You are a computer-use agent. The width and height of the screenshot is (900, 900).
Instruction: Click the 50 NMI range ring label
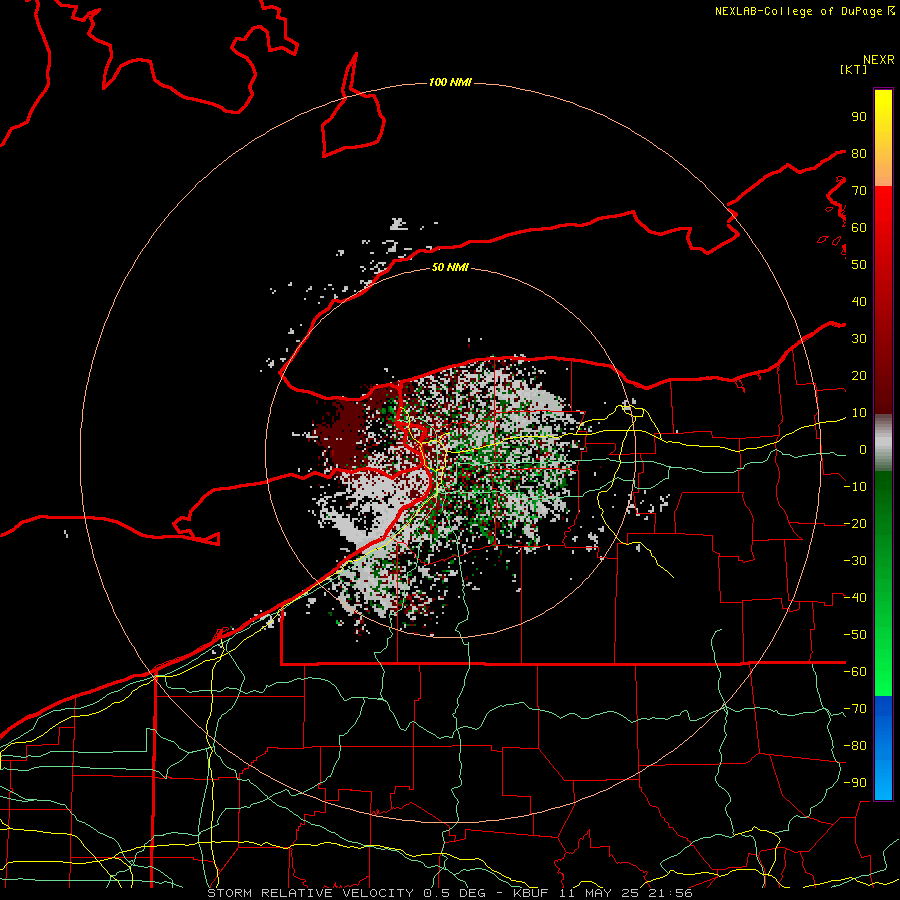coord(450,267)
